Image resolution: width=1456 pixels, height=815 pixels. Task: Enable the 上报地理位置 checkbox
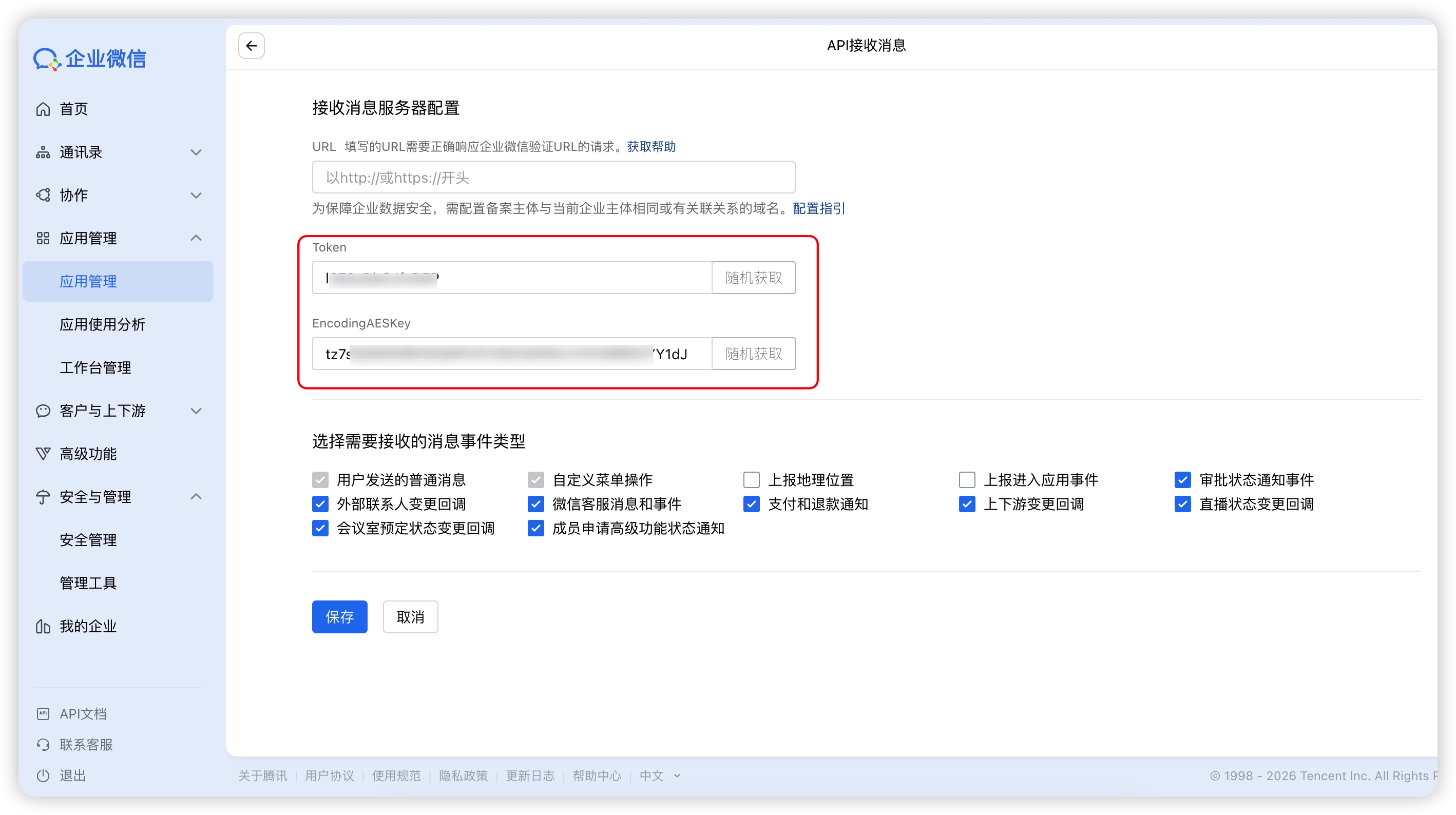pos(751,480)
